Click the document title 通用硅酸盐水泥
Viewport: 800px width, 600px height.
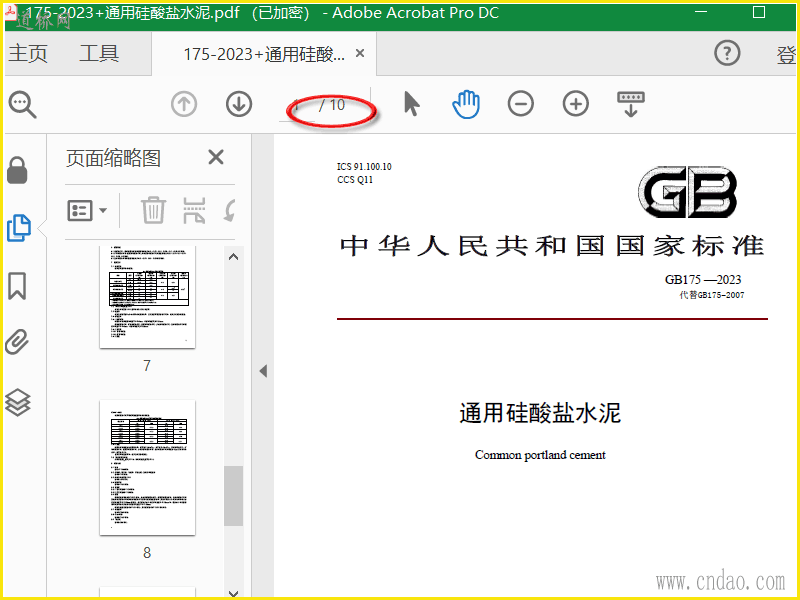[540, 413]
